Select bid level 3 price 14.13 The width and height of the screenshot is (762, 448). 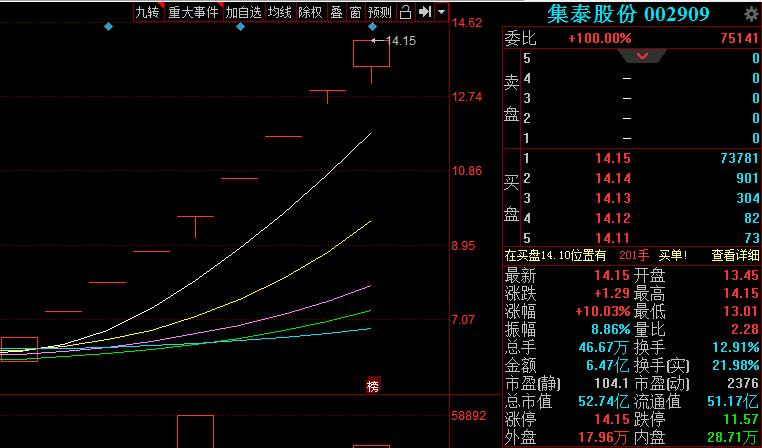pos(613,198)
